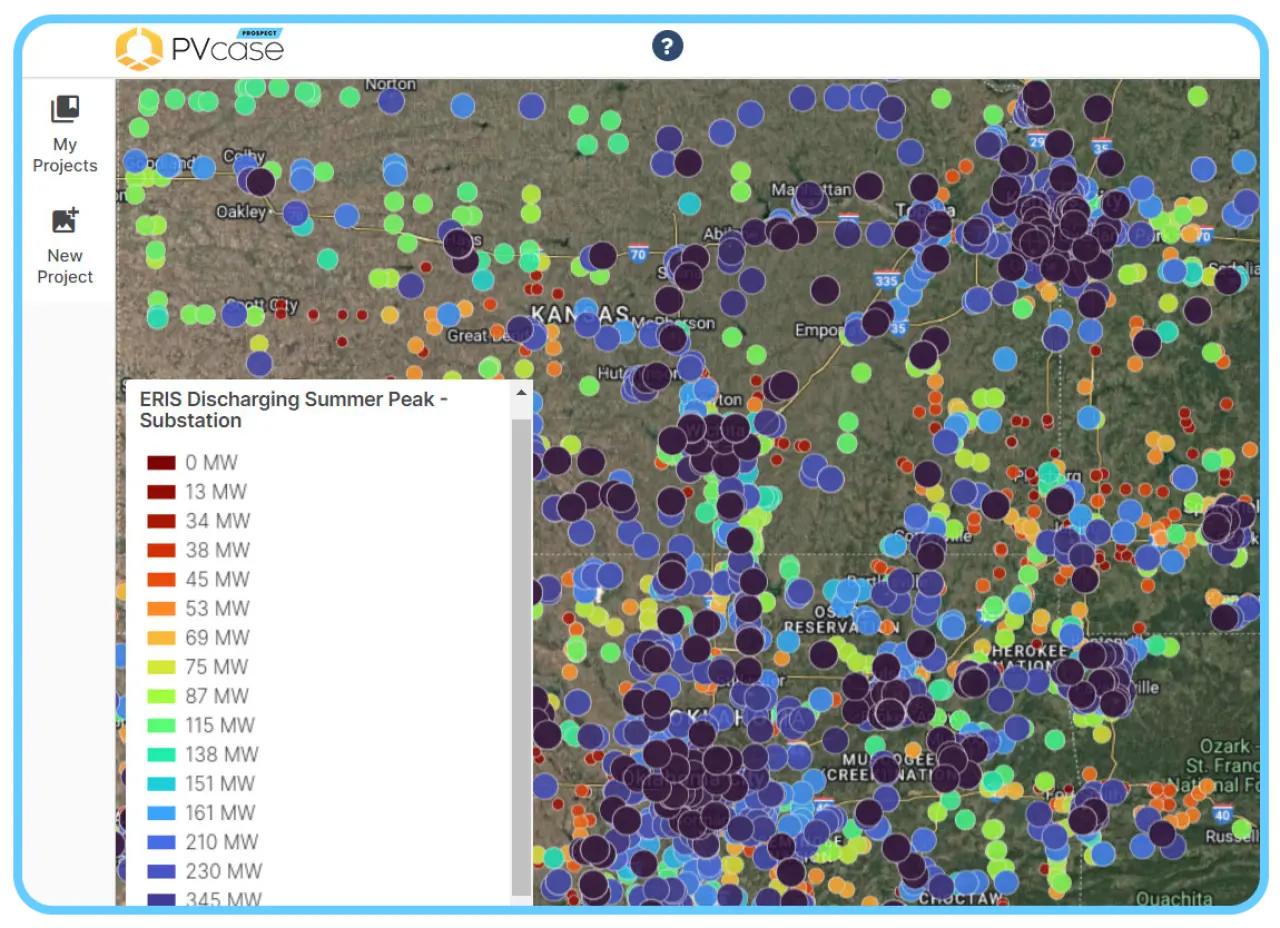
Task: Click the dark purple substation near Colby
Action: coord(260,182)
